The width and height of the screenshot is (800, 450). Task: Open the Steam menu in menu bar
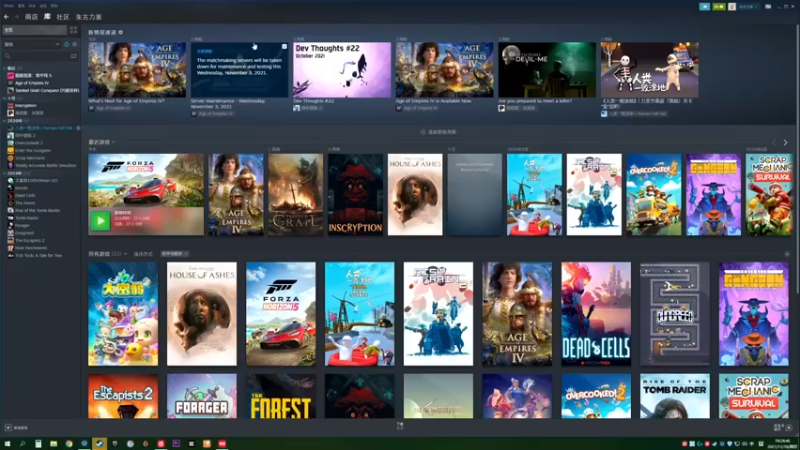click(x=8, y=6)
